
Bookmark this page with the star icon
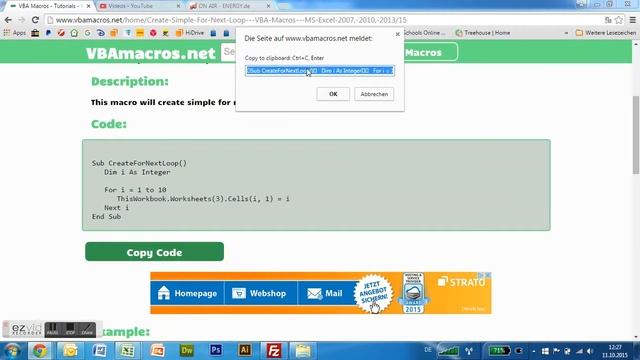pyautogui.click(x=619, y=20)
